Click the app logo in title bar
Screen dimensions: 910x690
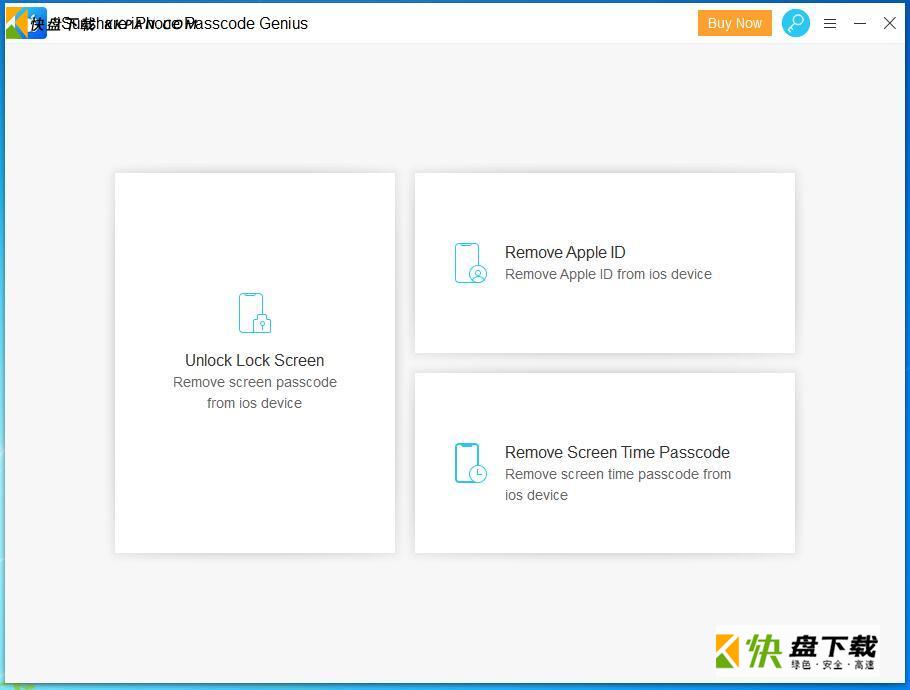click(x=26, y=23)
